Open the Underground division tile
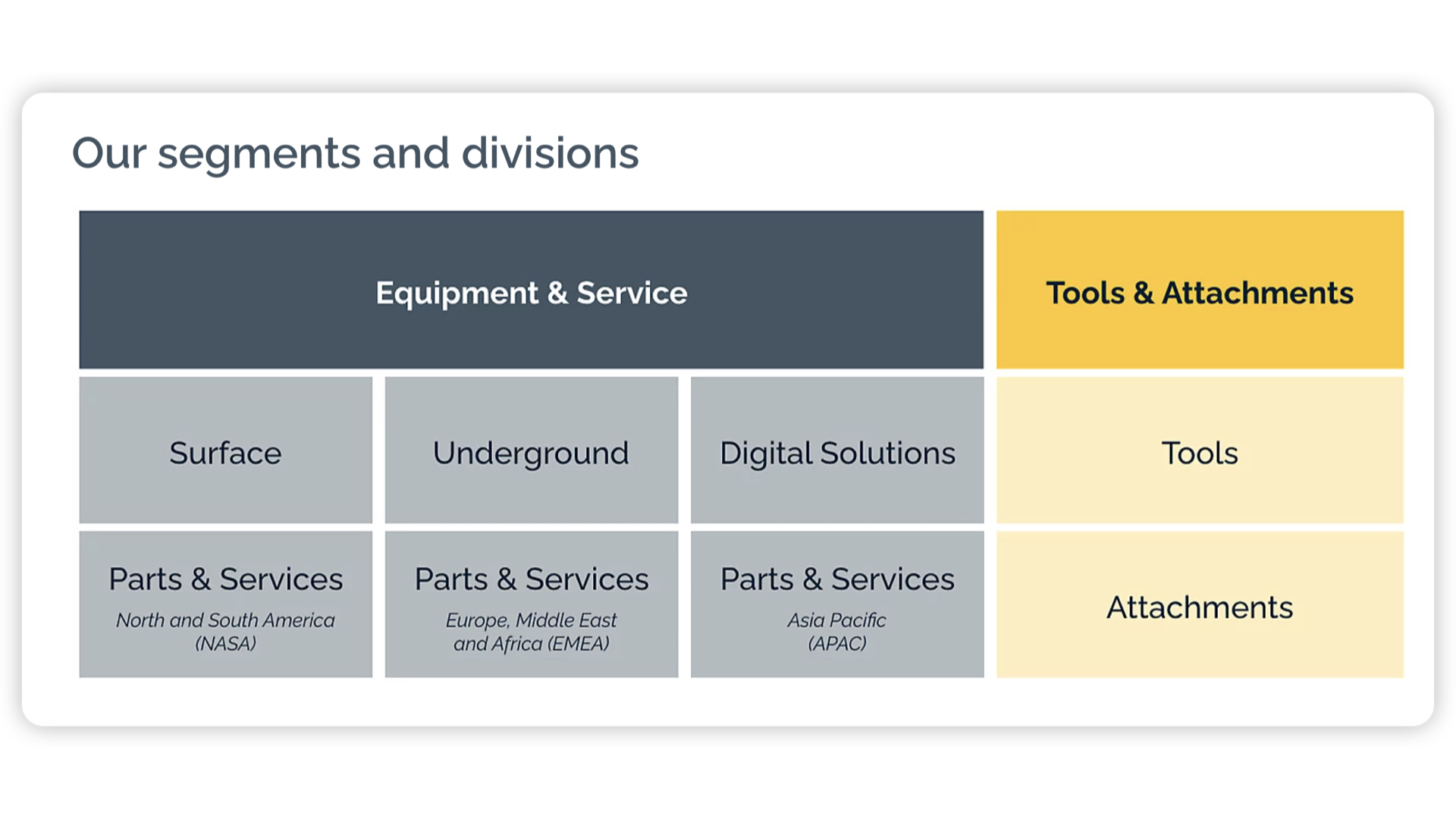 coord(531,450)
